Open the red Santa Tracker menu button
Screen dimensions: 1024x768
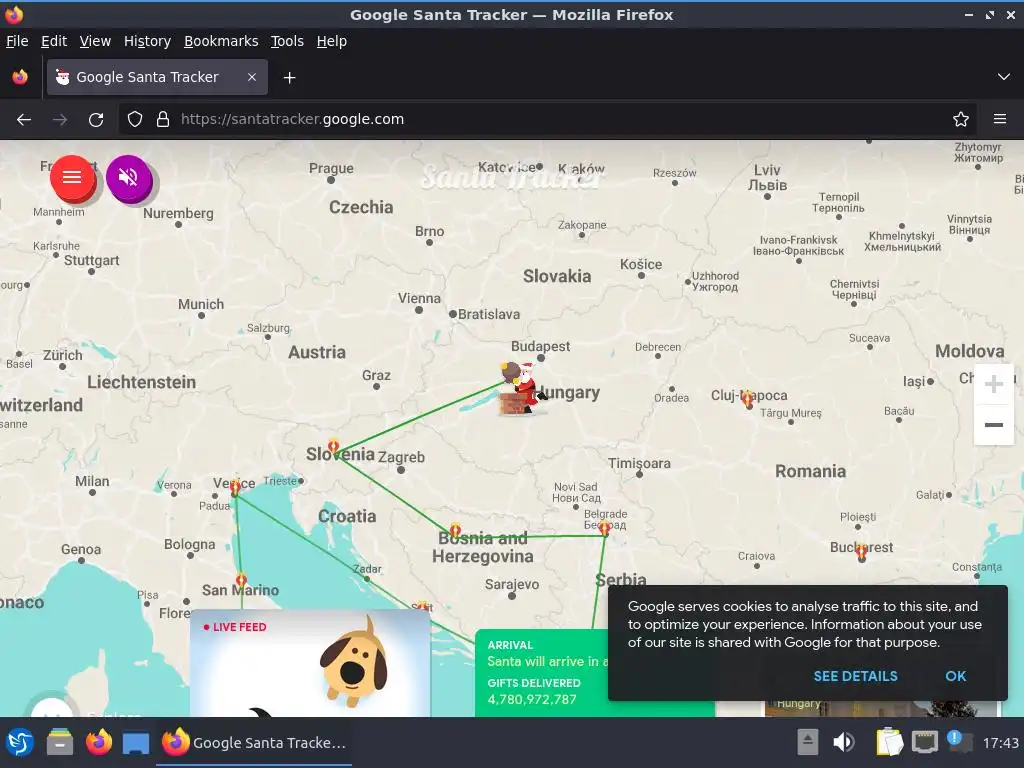(x=72, y=178)
